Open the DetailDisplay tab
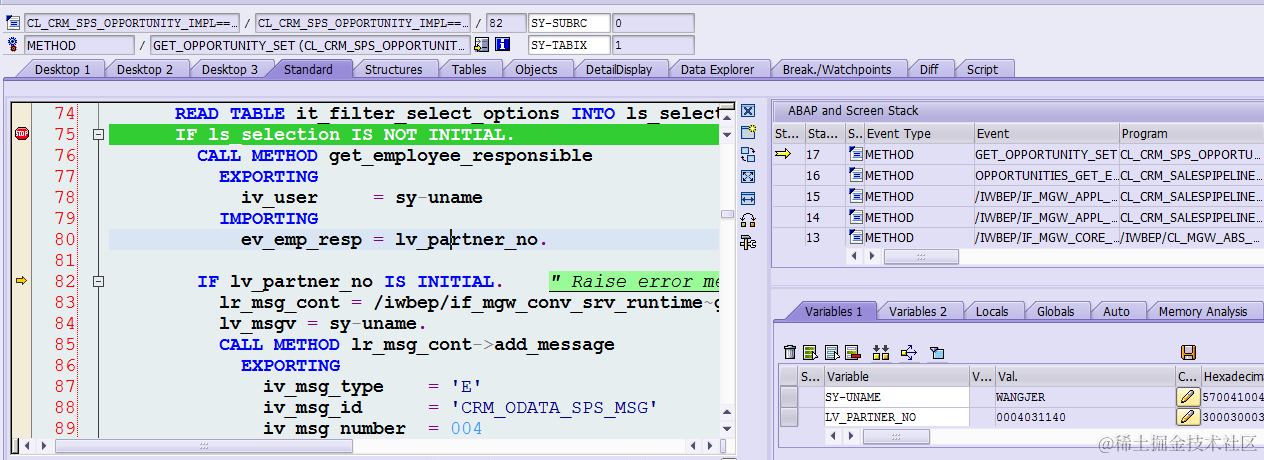The width and height of the screenshot is (1264, 460). [619, 69]
